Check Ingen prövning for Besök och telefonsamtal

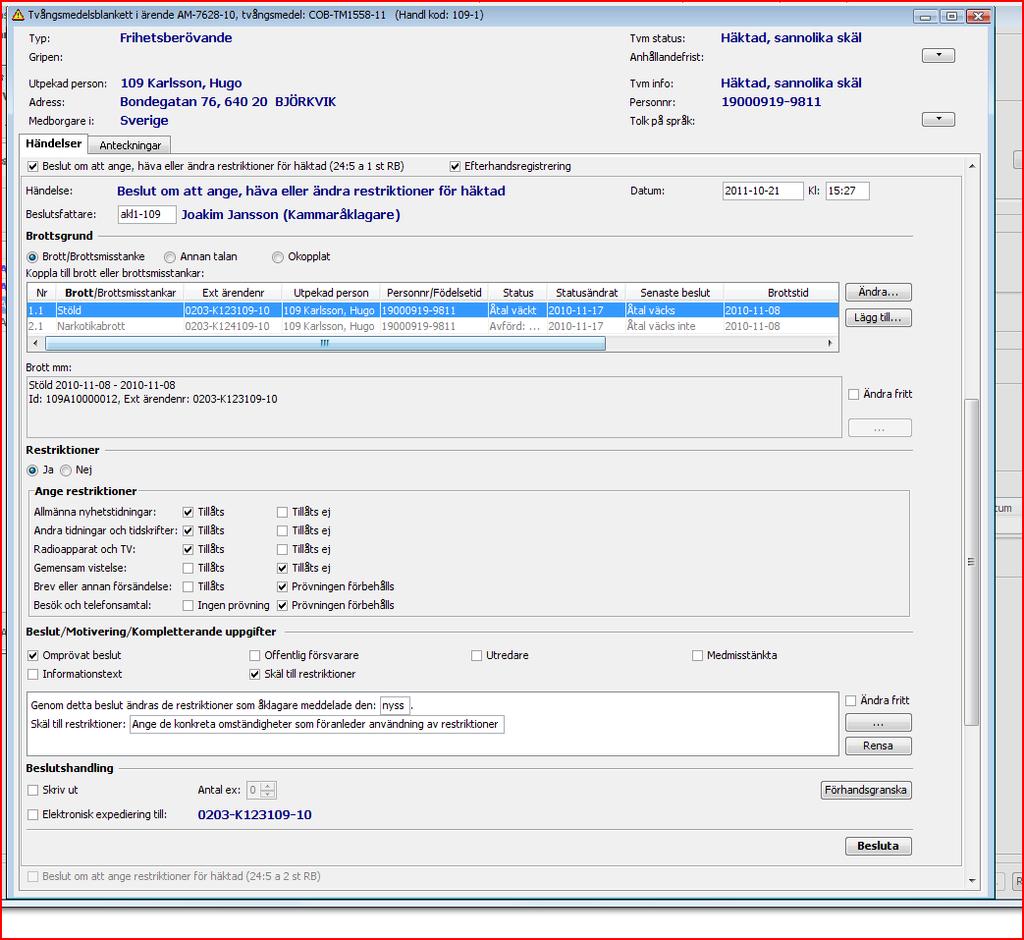point(188,606)
